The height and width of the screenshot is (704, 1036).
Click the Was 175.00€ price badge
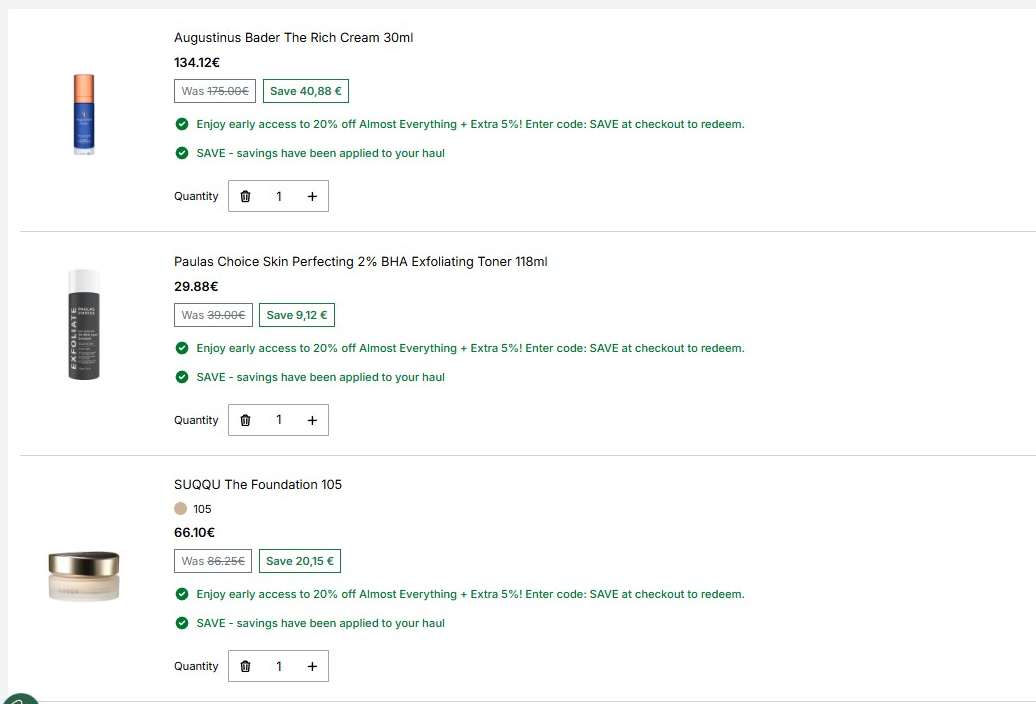click(x=215, y=91)
